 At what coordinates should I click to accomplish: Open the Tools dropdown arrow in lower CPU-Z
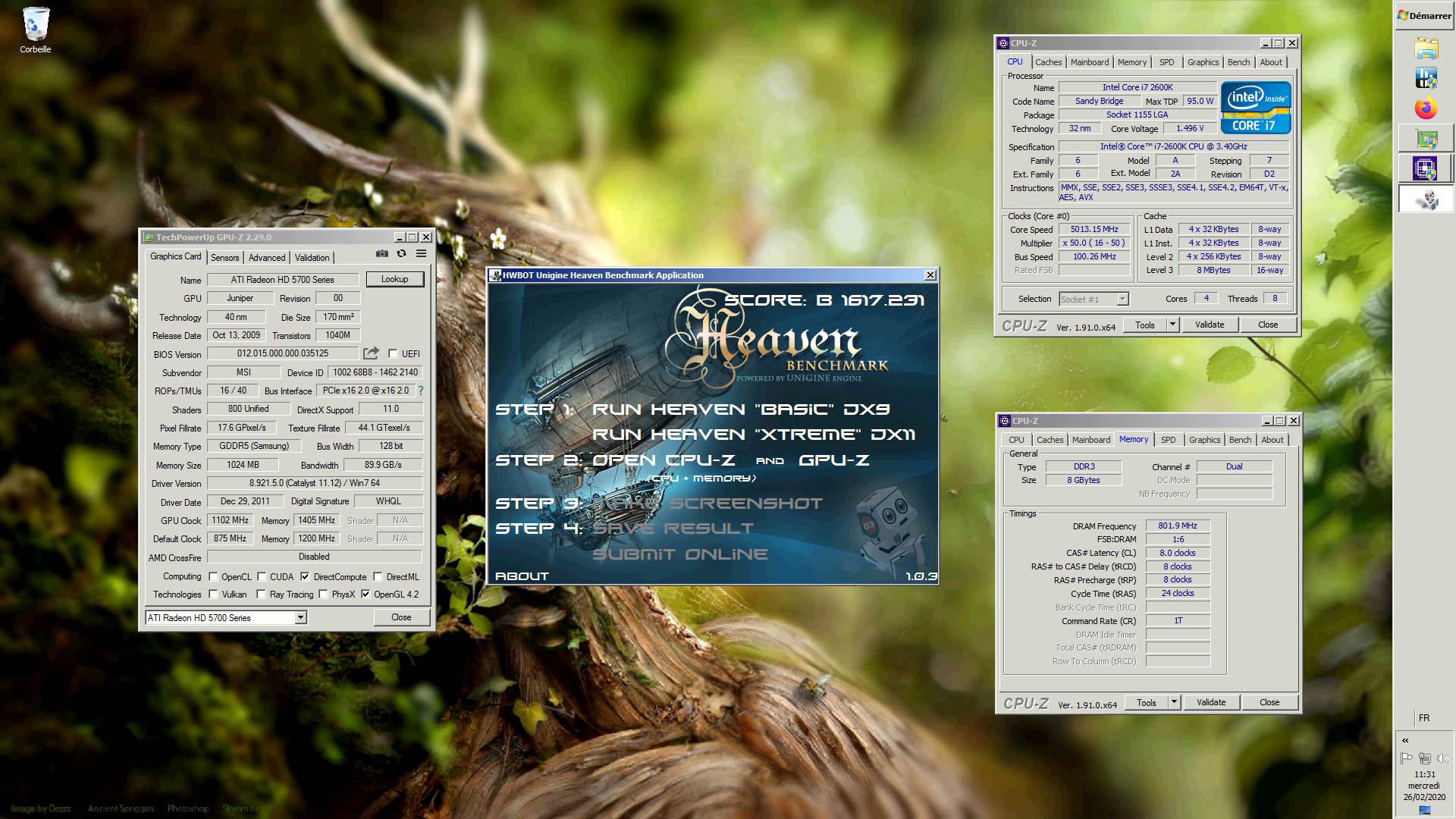(1174, 702)
